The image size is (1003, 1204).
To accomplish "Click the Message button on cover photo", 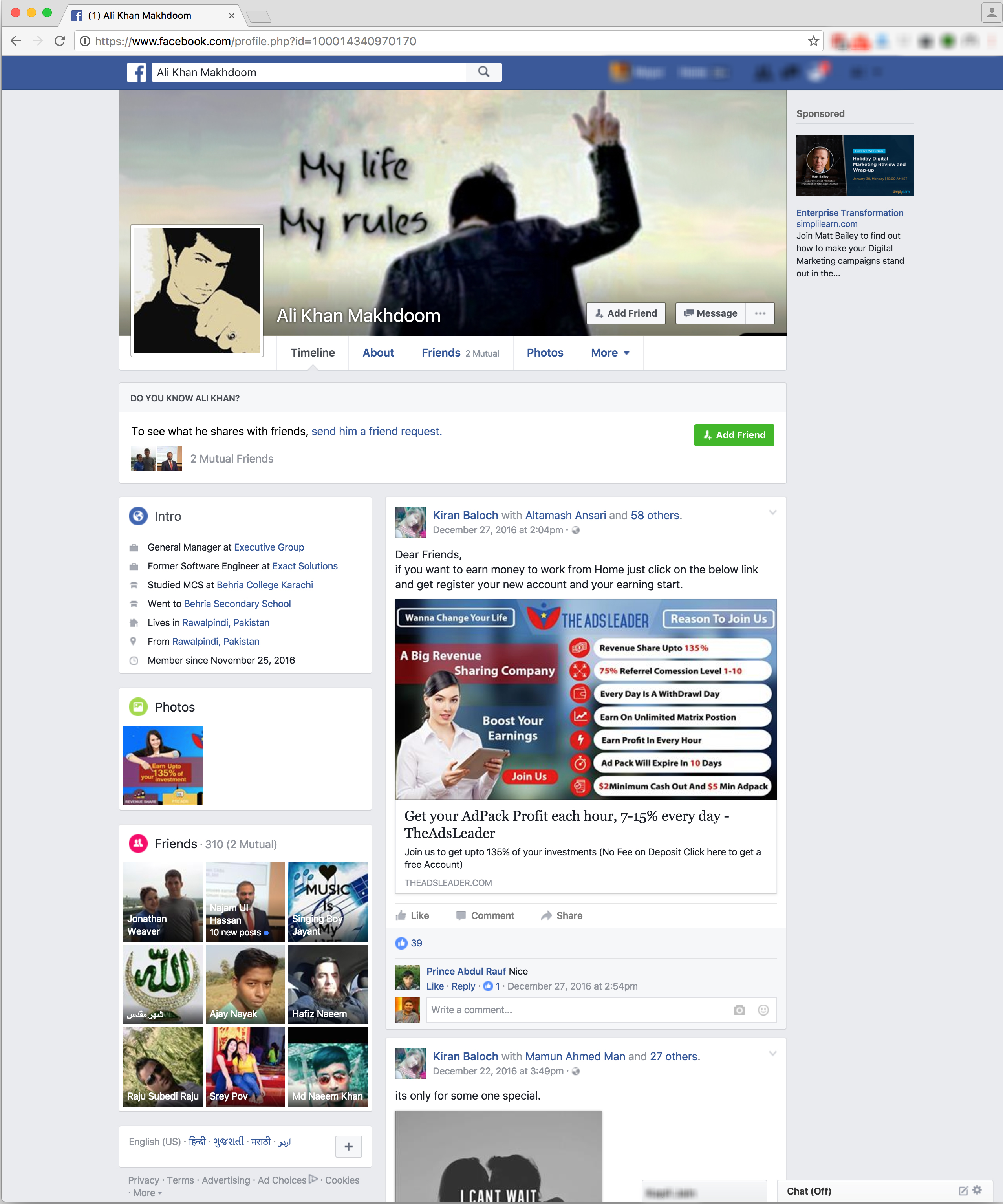I will (x=710, y=314).
